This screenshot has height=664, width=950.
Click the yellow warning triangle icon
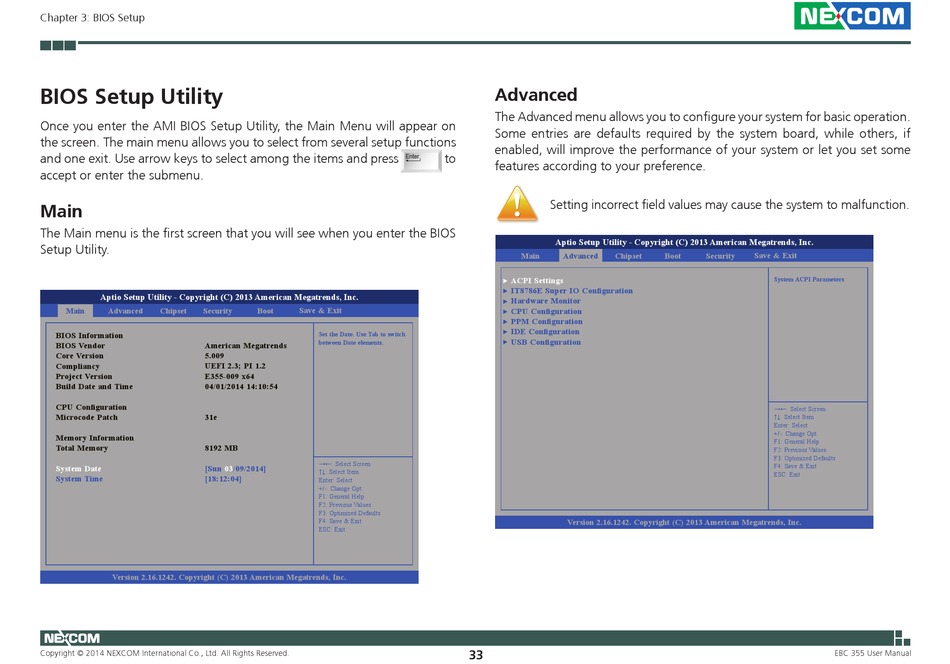516,203
